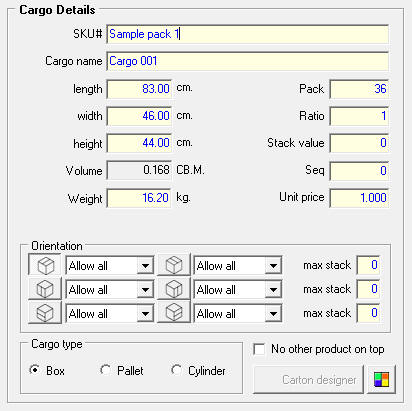Click the Weight value field
The height and width of the screenshot is (411, 412).
[x=139, y=198]
